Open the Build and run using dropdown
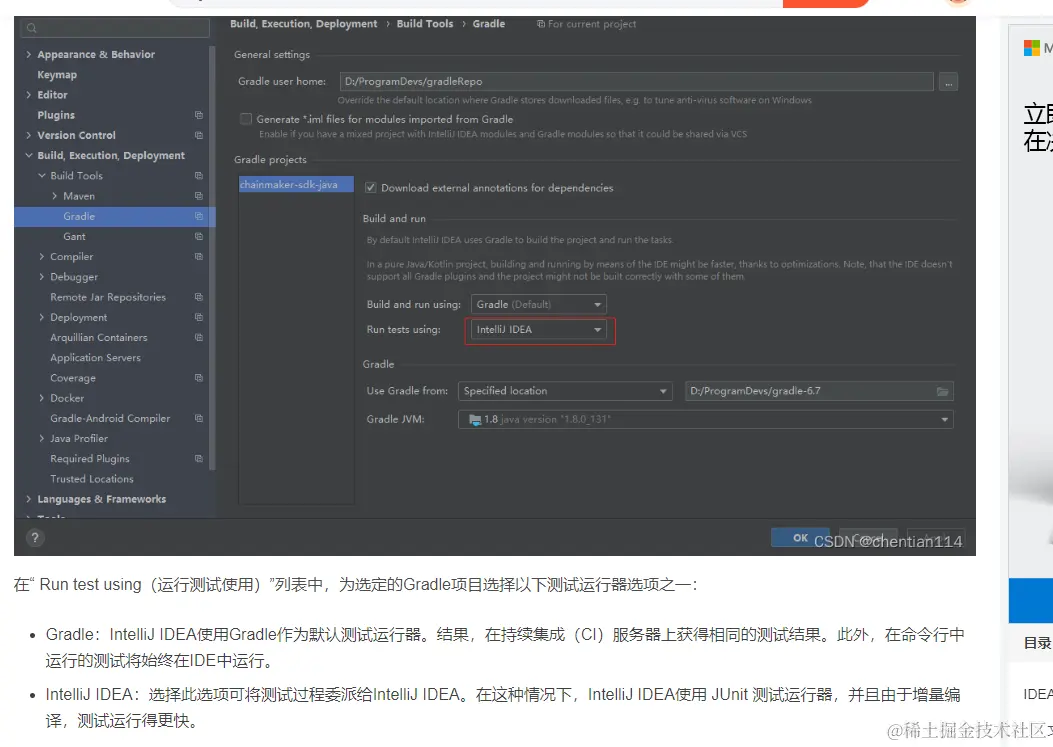 539,304
